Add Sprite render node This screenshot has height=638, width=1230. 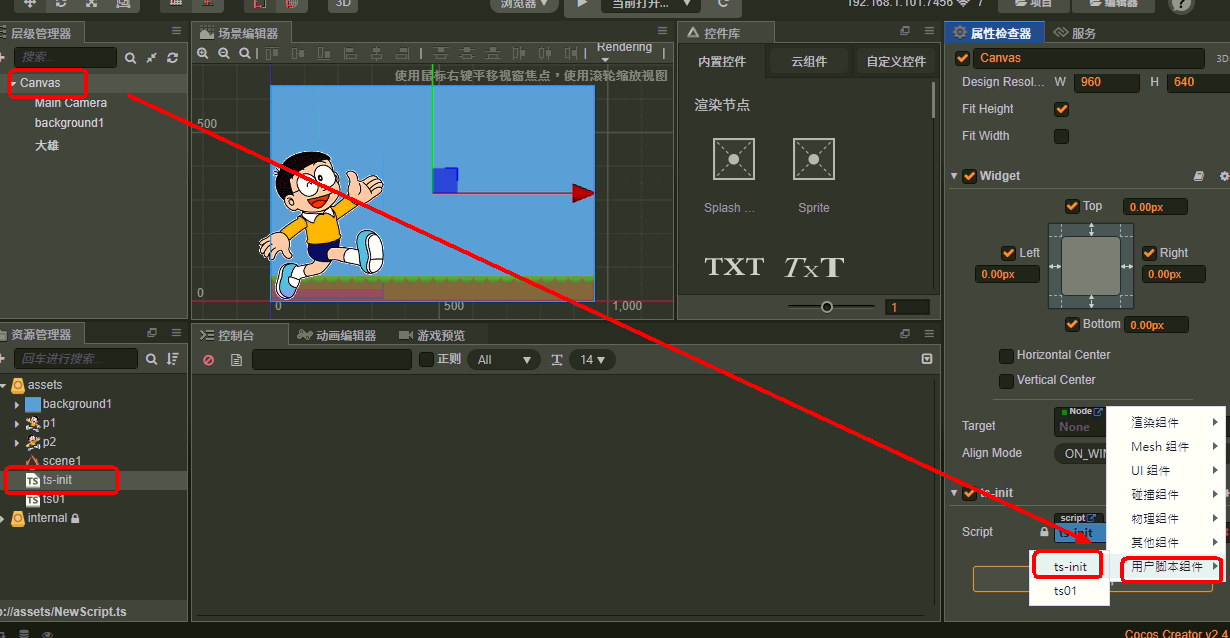(x=813, y=159)
